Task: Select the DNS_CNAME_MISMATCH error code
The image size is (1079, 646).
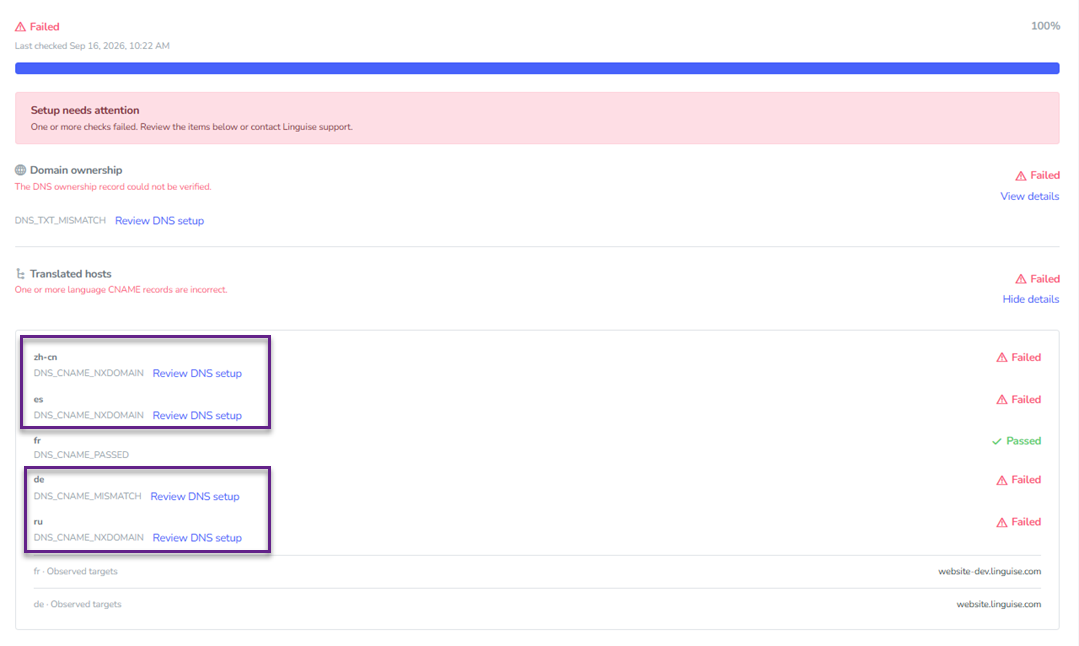Action: (87, 496)
